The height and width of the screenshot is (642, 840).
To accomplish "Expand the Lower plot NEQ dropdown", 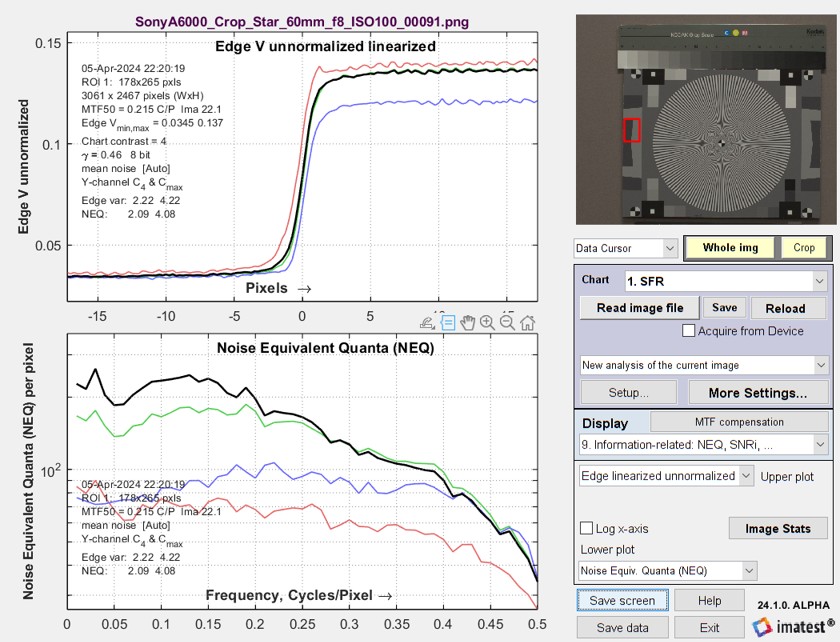I will point(668,571).
